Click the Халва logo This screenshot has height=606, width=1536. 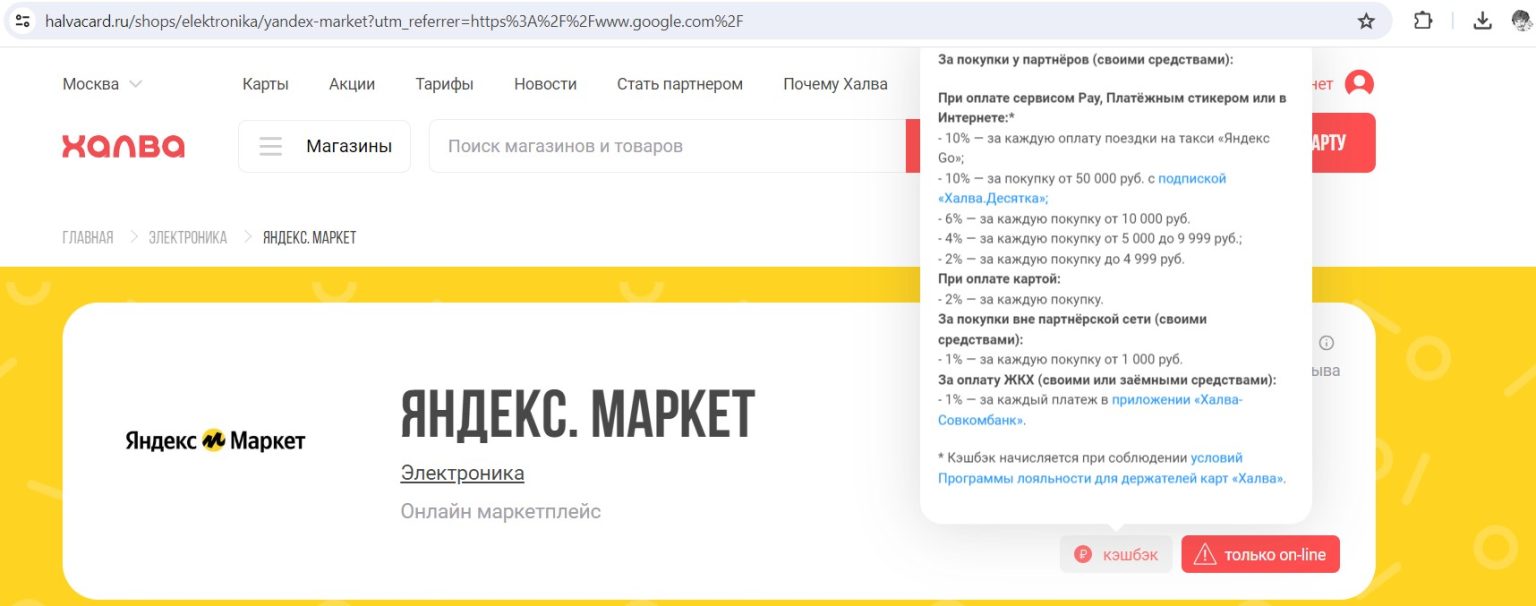123,146
